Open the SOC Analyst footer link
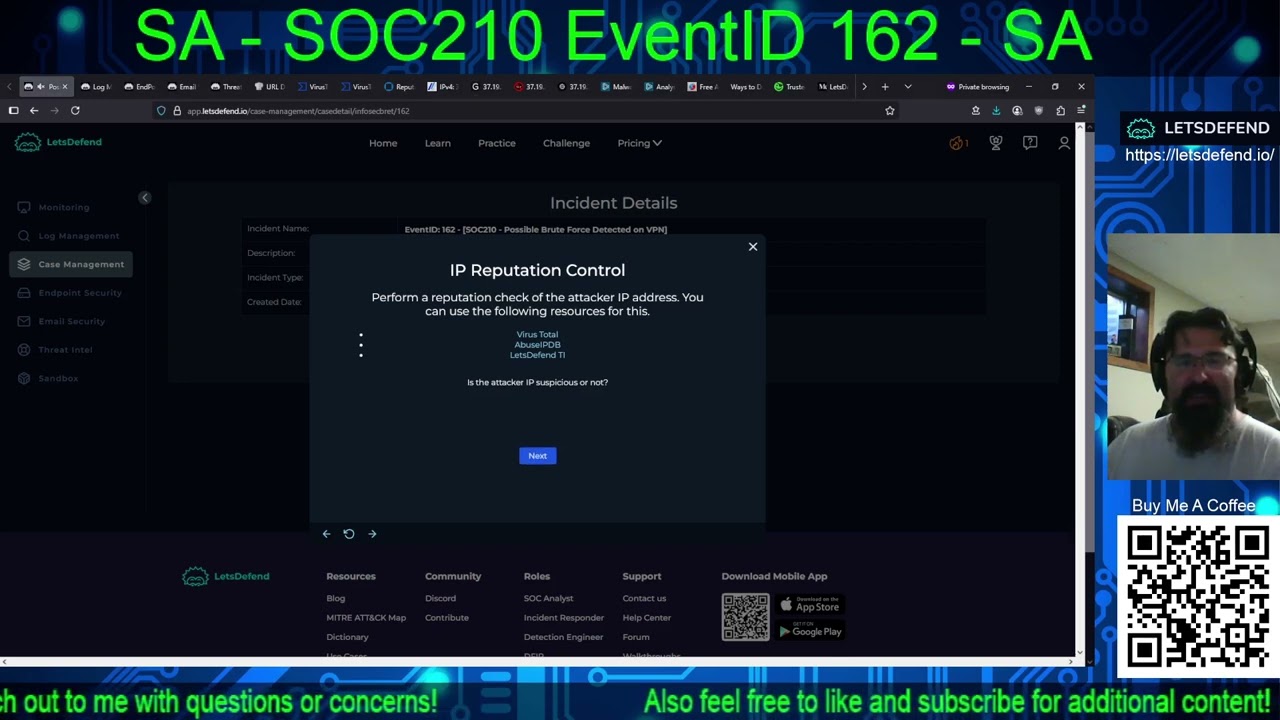Viewport: 1280px width, 720px height. (549, 599)
